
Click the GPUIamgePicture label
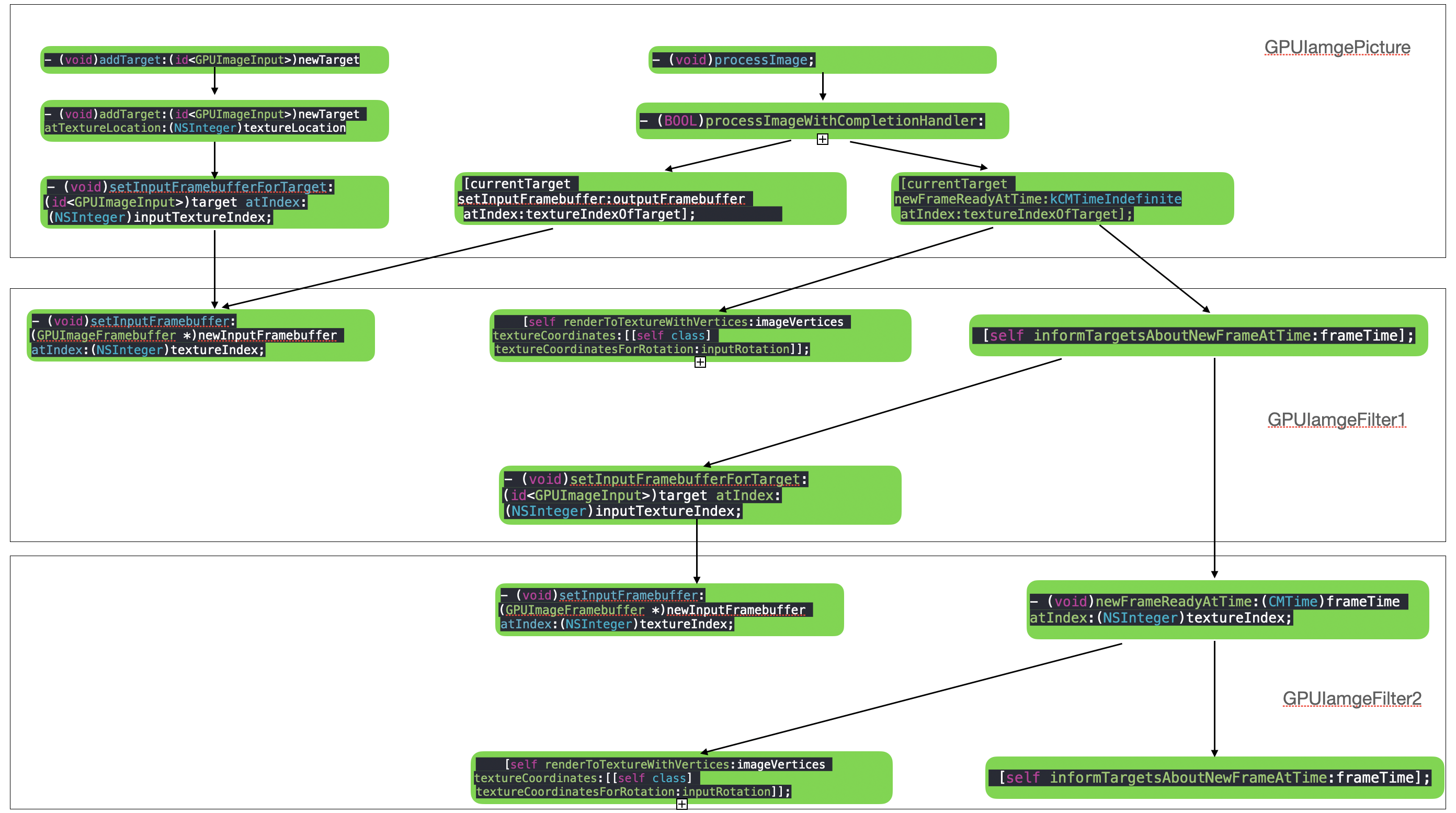(1337, 48)
